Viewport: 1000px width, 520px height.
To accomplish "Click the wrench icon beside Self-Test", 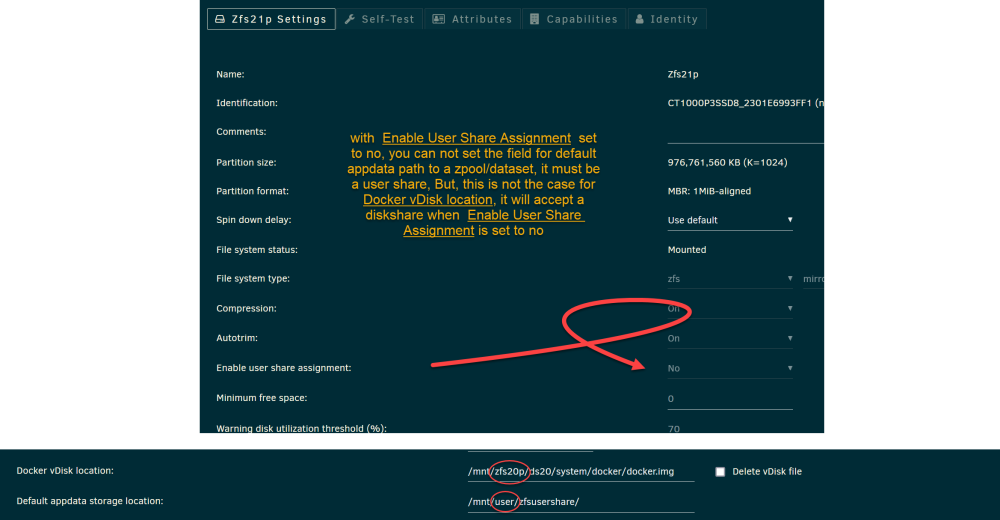I will point(349,19).
